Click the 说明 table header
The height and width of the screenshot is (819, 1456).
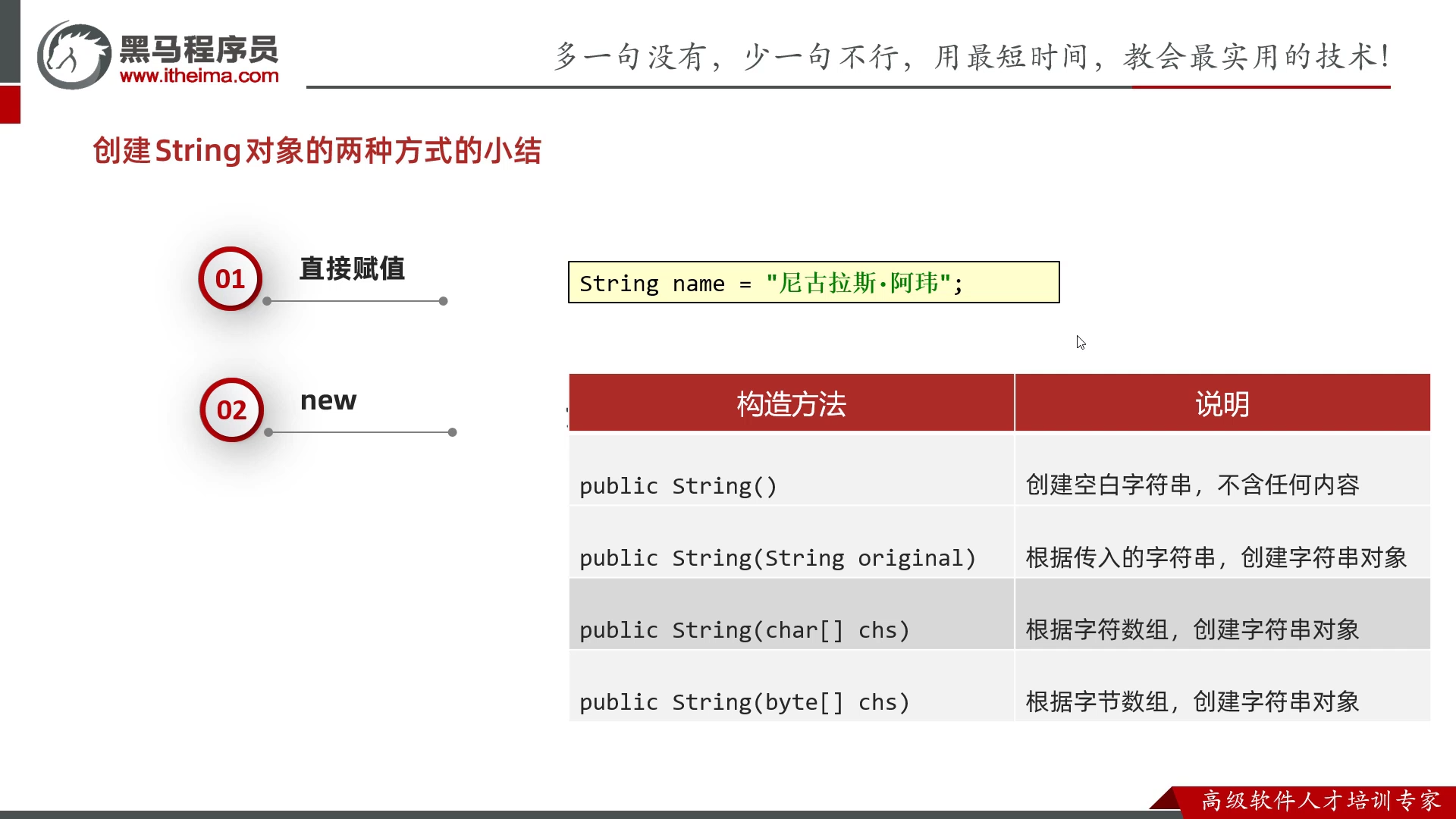coord(1222,403)
